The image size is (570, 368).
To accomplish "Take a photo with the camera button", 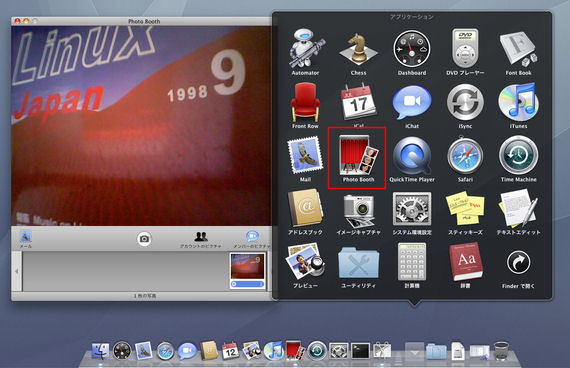I will pyautogui.click(x=144, y=239).
